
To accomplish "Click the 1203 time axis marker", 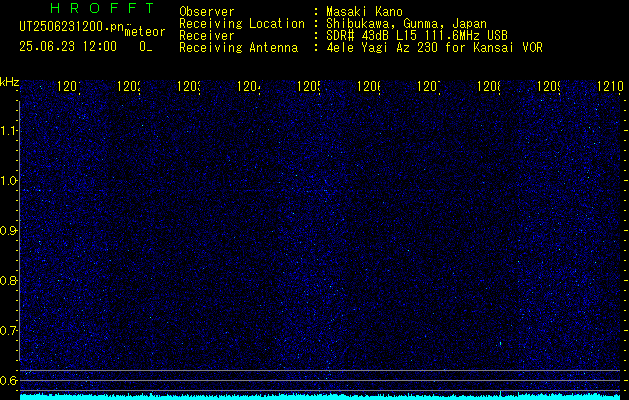I will [x=189, y=86].
